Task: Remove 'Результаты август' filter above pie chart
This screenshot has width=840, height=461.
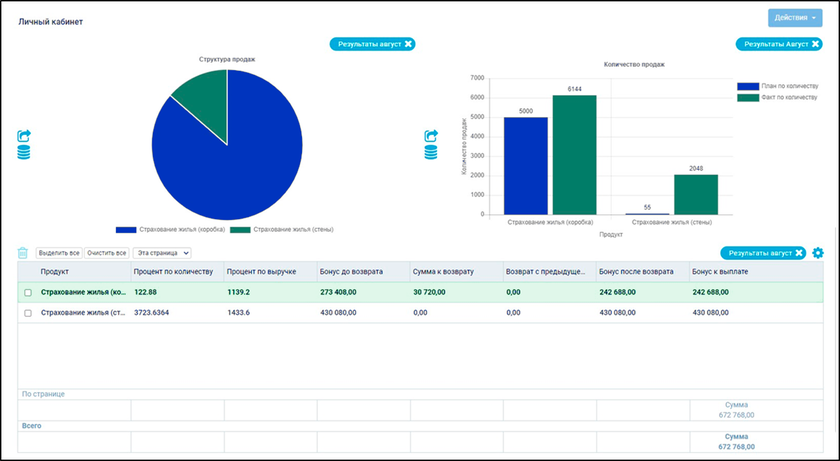Action: click(x=408, y=44)
